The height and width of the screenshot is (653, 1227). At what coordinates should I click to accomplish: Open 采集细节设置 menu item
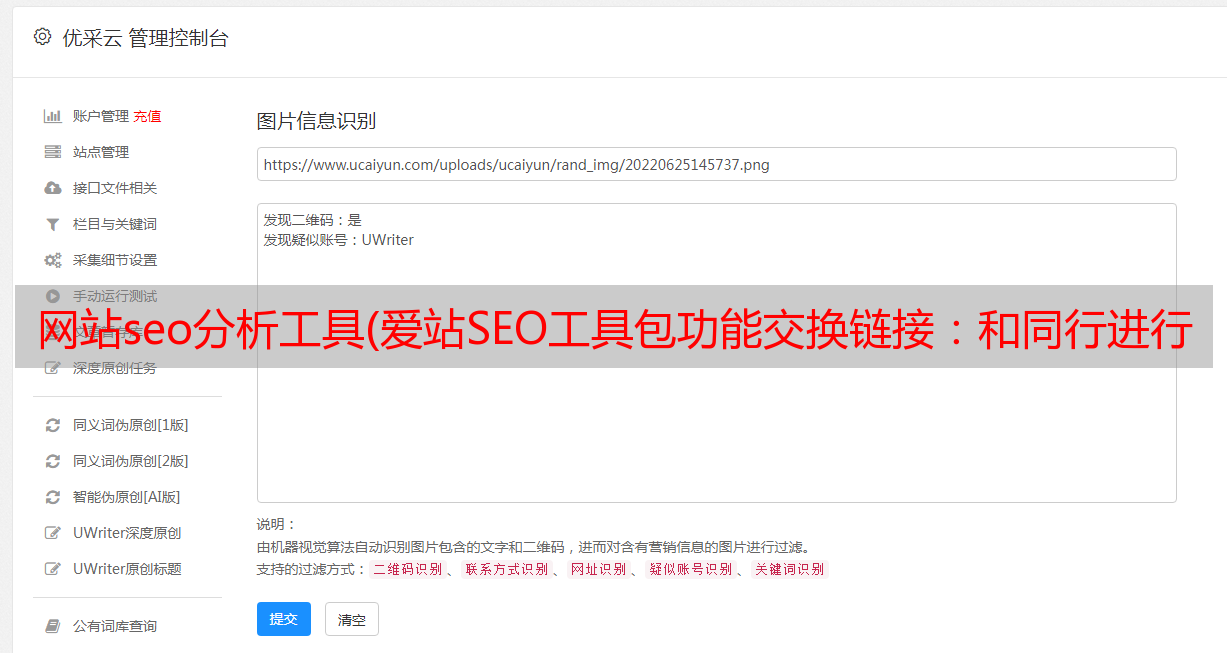115,260
